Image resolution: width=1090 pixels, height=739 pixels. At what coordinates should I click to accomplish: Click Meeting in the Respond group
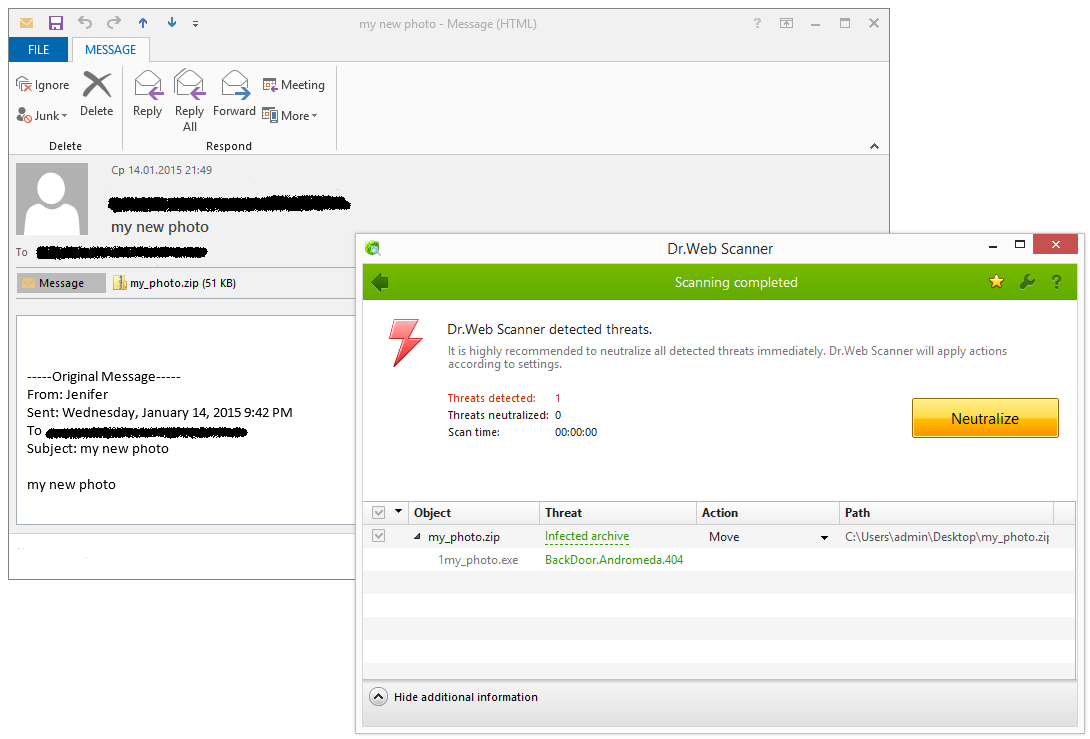293,85
